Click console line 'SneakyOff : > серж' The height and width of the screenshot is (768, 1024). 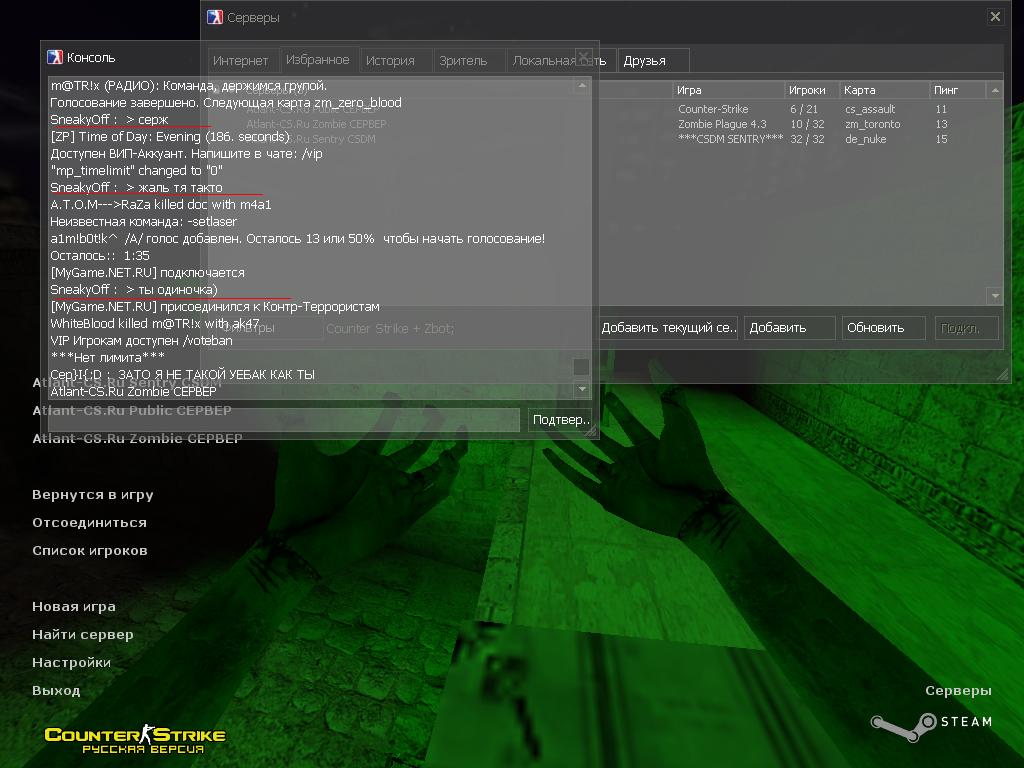point(109,120)
